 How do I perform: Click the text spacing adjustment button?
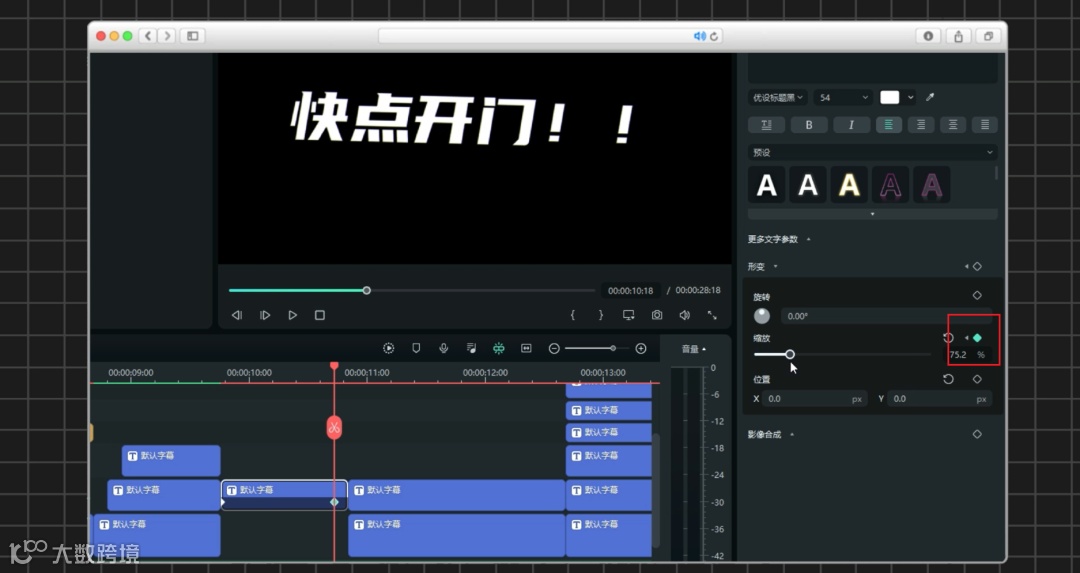point(766,125)
